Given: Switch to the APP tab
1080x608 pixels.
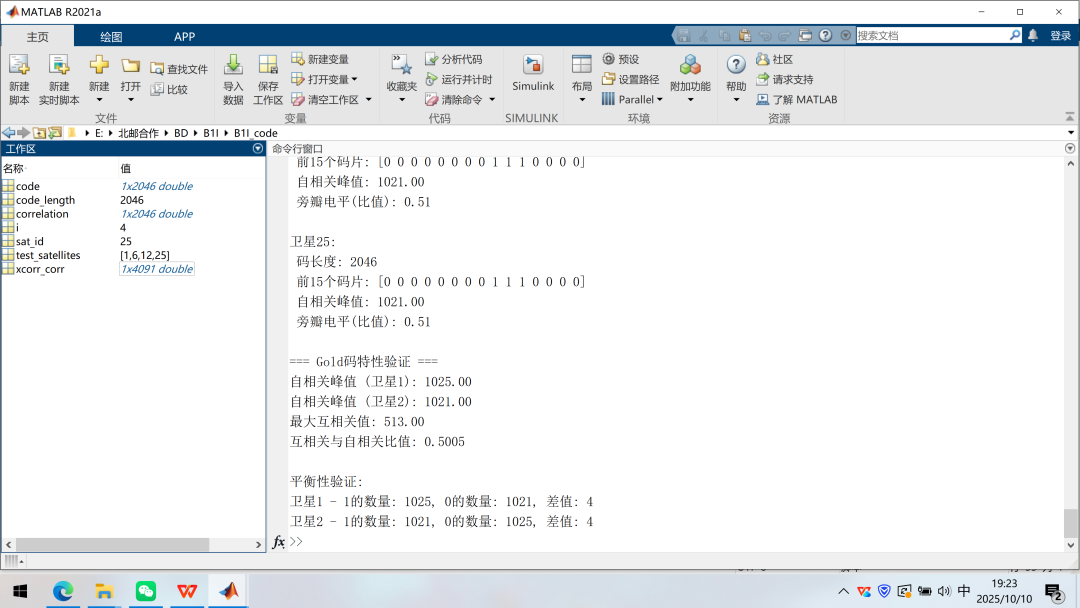Looking at the screenshot, I should pyautogui.click(x=184, y=36).
